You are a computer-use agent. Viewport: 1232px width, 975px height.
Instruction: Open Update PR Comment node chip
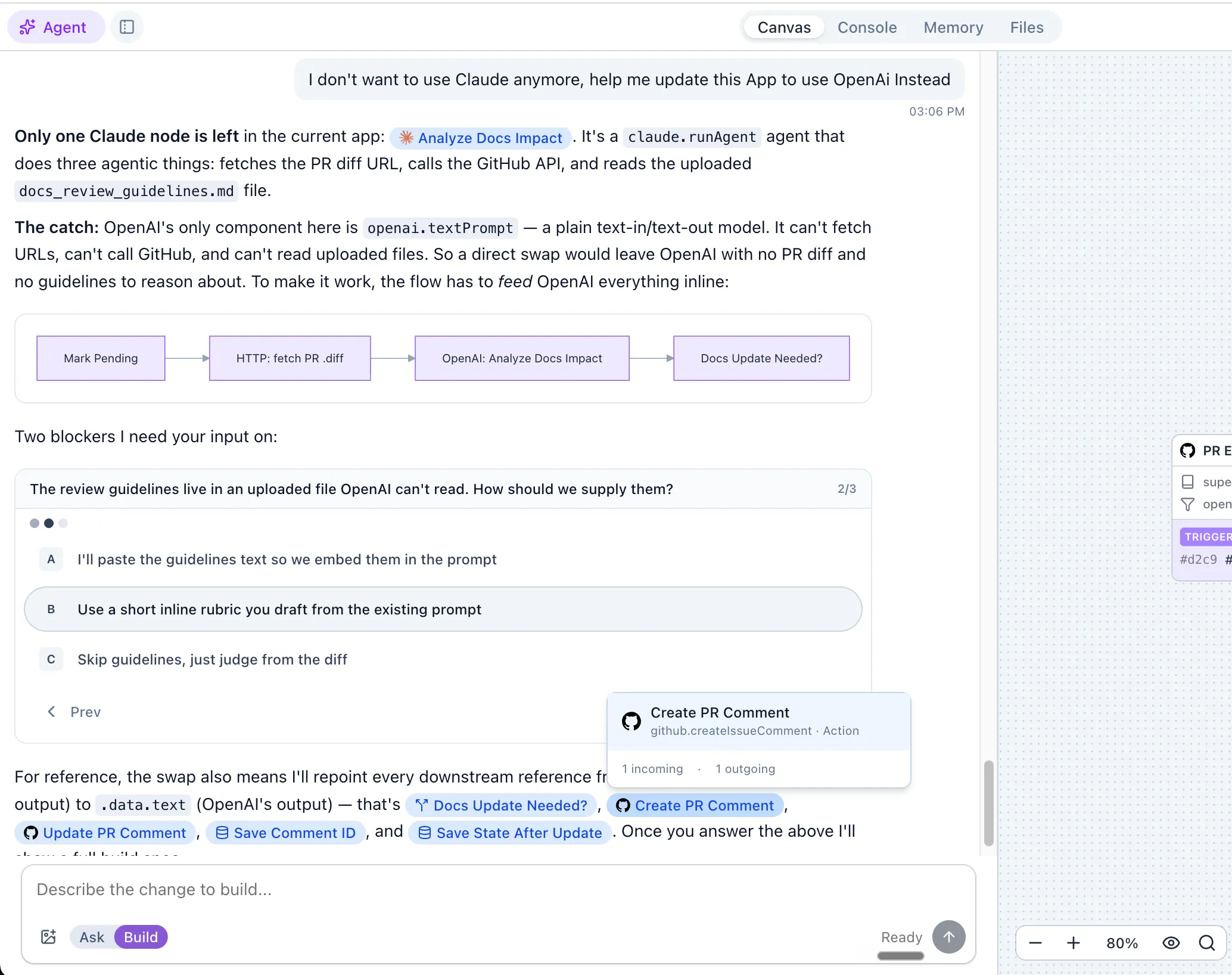click(105, 833)
